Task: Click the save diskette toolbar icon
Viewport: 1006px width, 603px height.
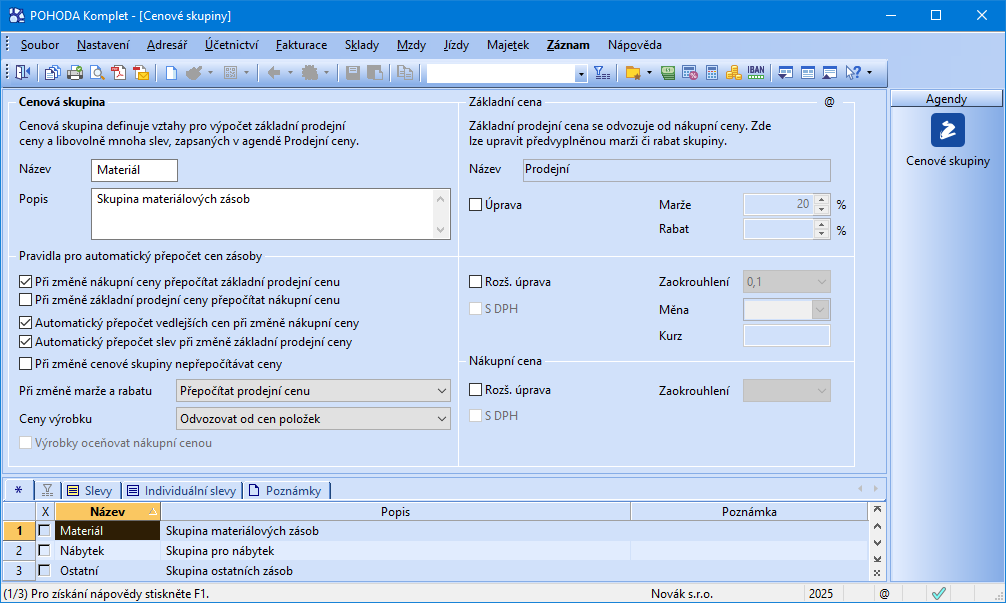Action: pyautogui.click(x=353, y=72)
